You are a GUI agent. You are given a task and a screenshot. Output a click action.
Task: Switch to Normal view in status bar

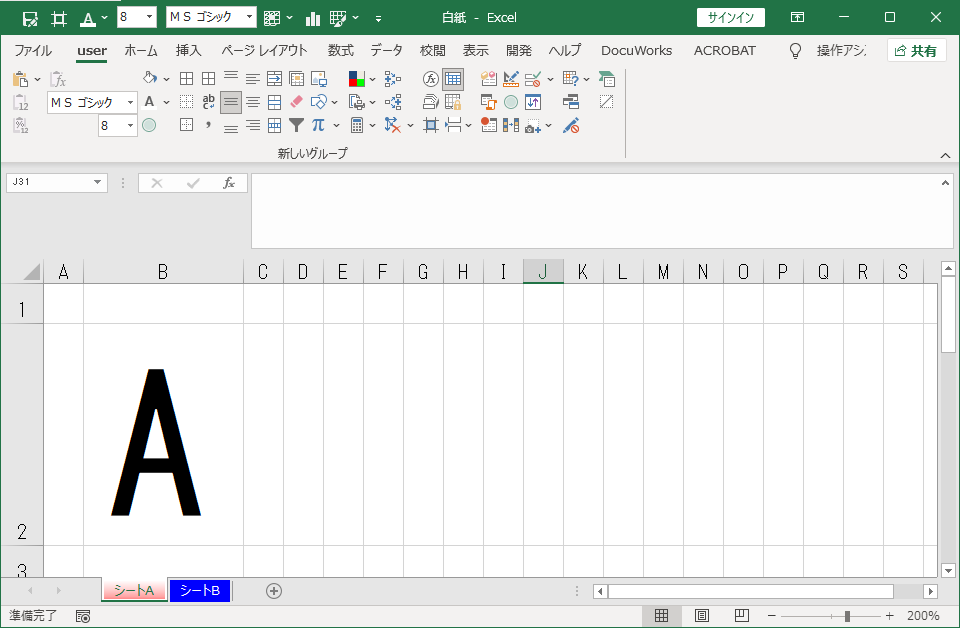tap(661, 615)
